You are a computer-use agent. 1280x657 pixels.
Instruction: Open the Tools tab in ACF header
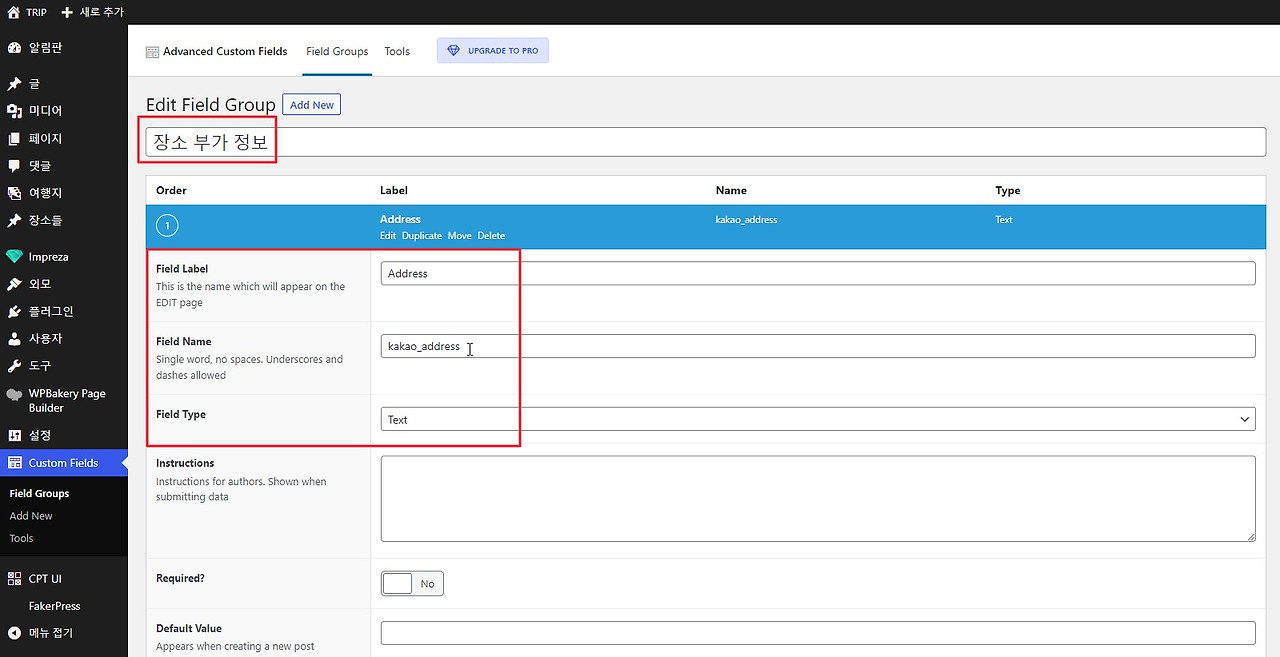(397, 51)
